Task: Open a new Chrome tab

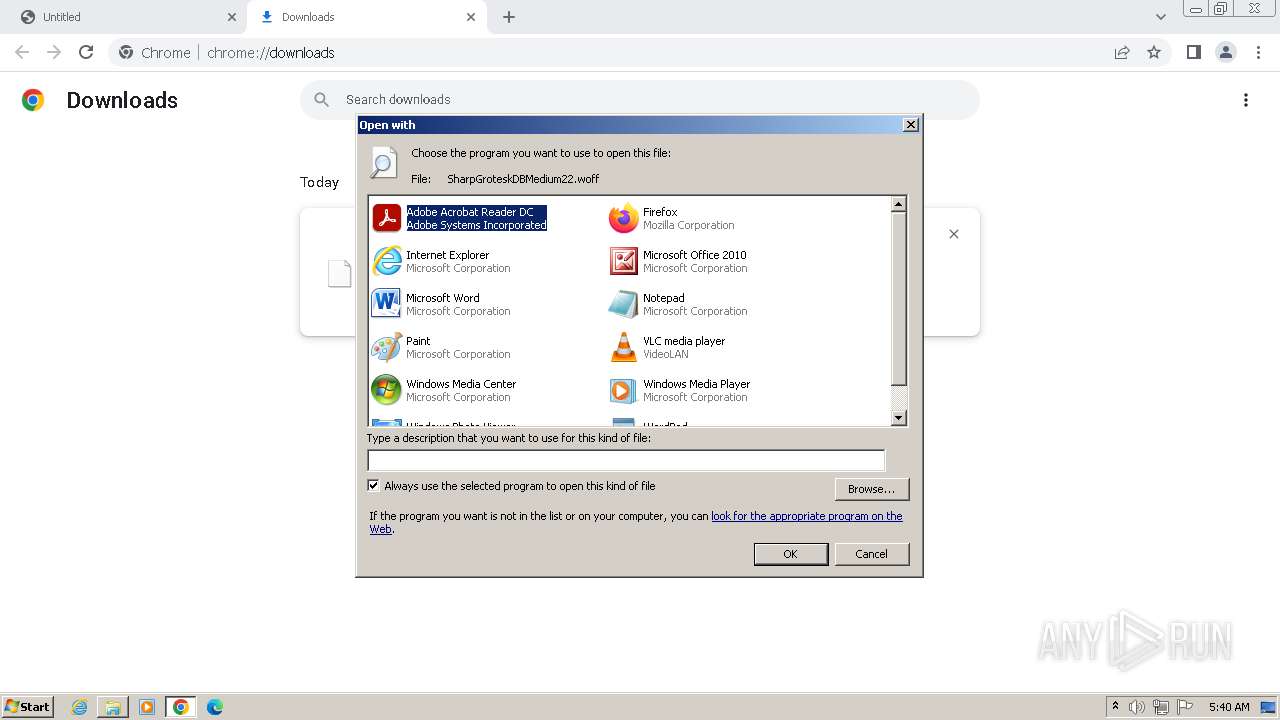Action: point(509,17)
